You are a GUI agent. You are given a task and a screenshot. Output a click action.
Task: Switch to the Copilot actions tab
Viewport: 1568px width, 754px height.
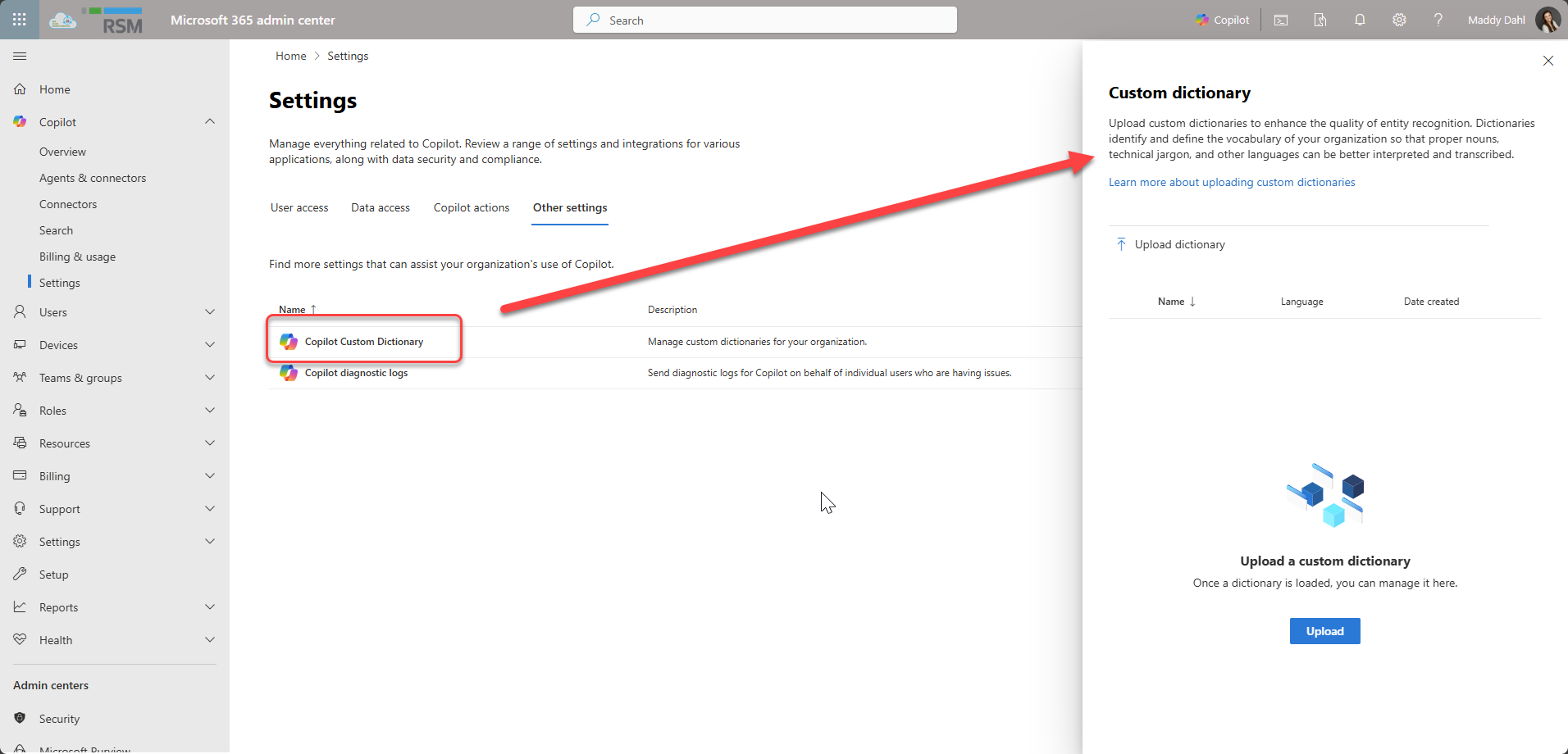pyautogui.click(x=472, y=208)
